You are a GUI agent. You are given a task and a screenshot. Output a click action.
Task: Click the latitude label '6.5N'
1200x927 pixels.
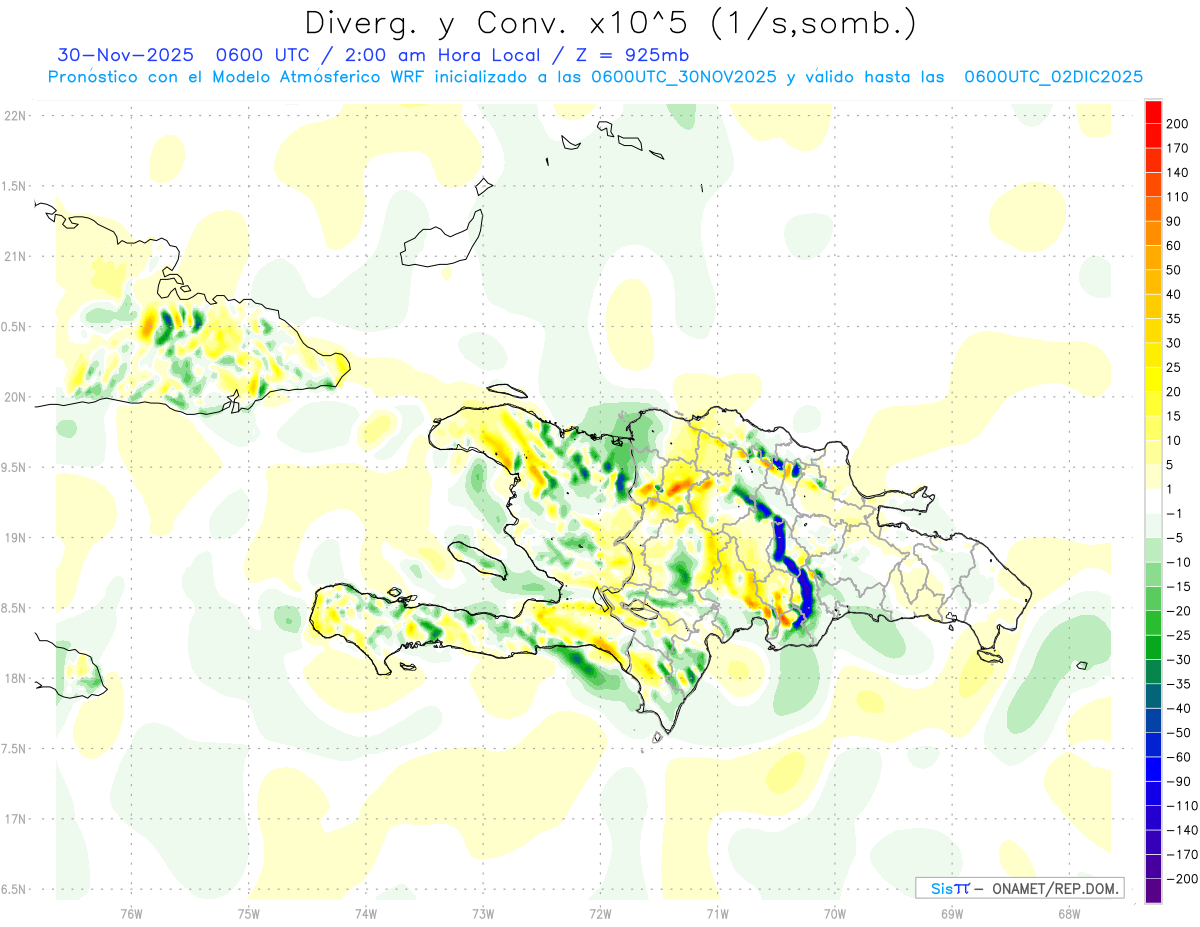pyautogui.click(x=13, y=889)
